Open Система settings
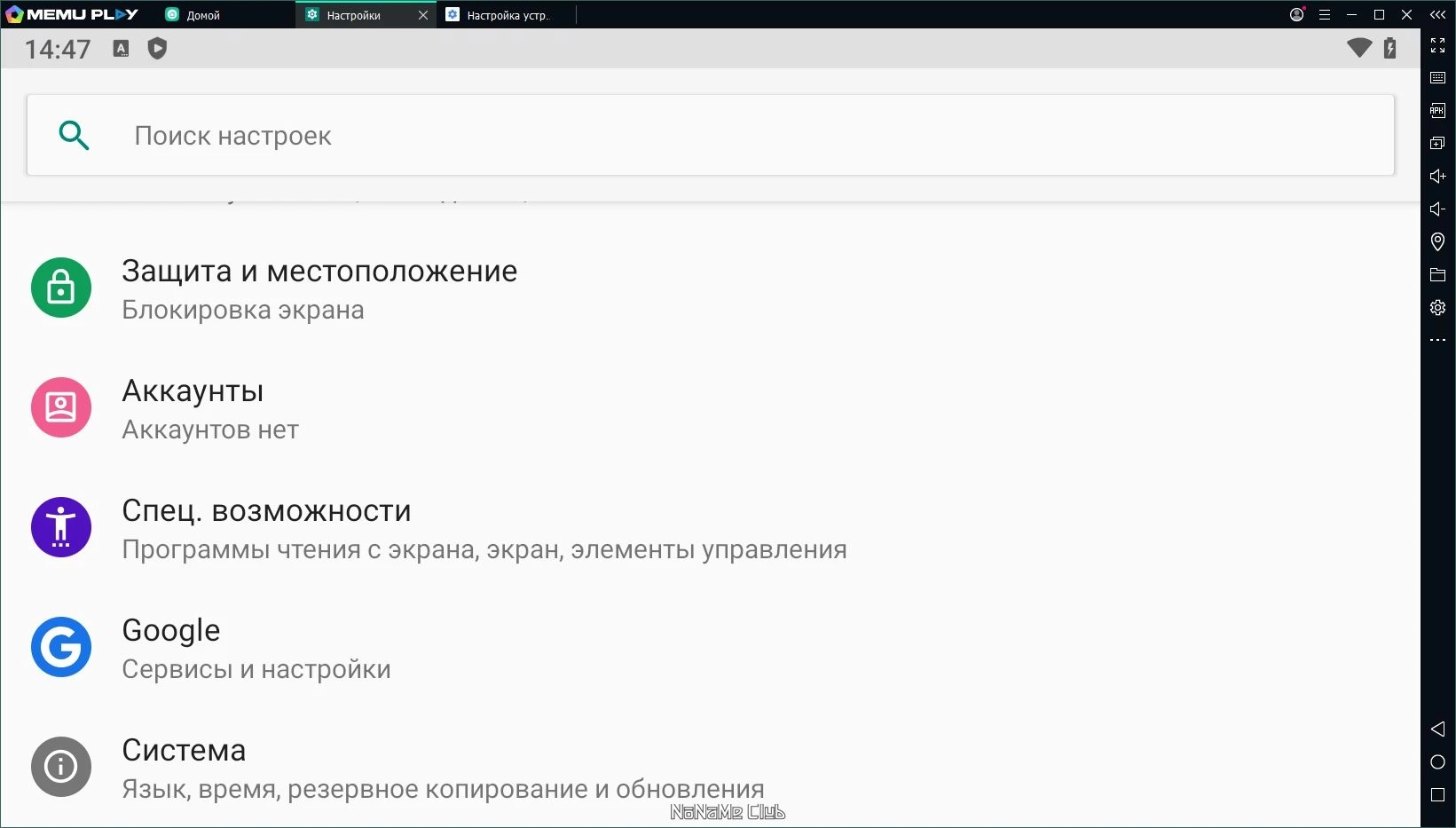Screen dimensions: 1456x828 (x=710, y=768)
